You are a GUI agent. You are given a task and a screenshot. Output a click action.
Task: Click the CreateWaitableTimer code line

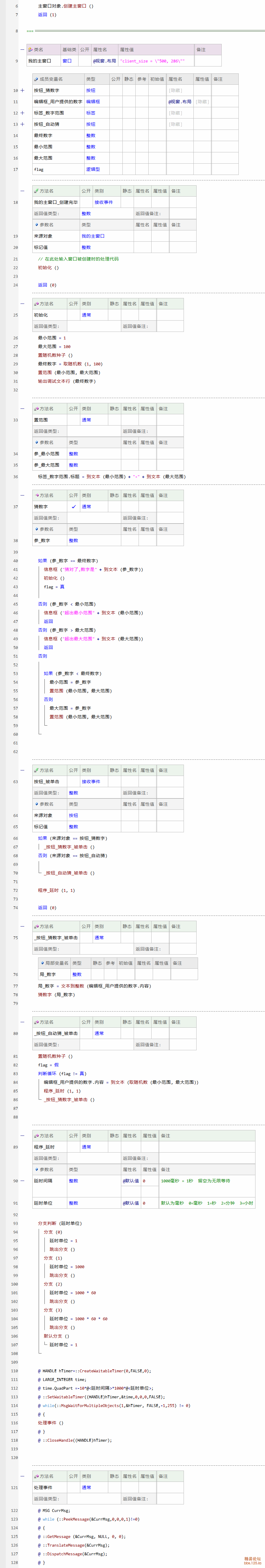pos(94,1371)
